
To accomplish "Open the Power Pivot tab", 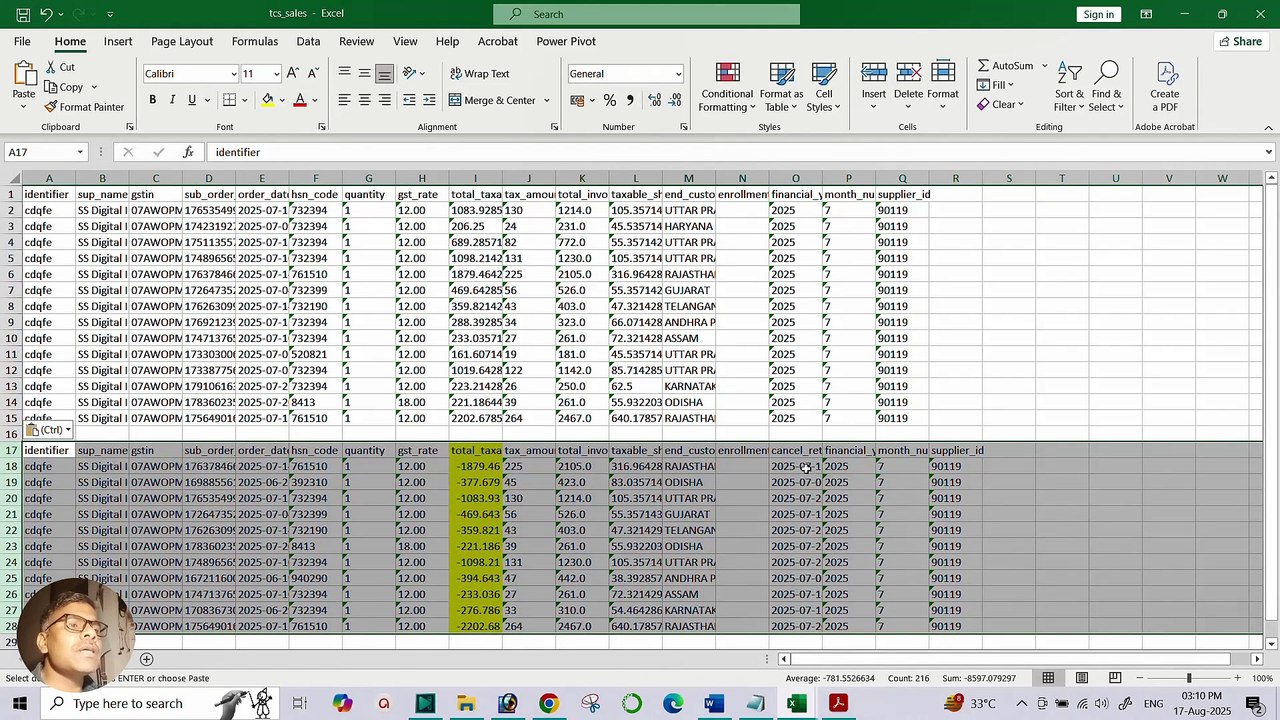I will [566, 41].
